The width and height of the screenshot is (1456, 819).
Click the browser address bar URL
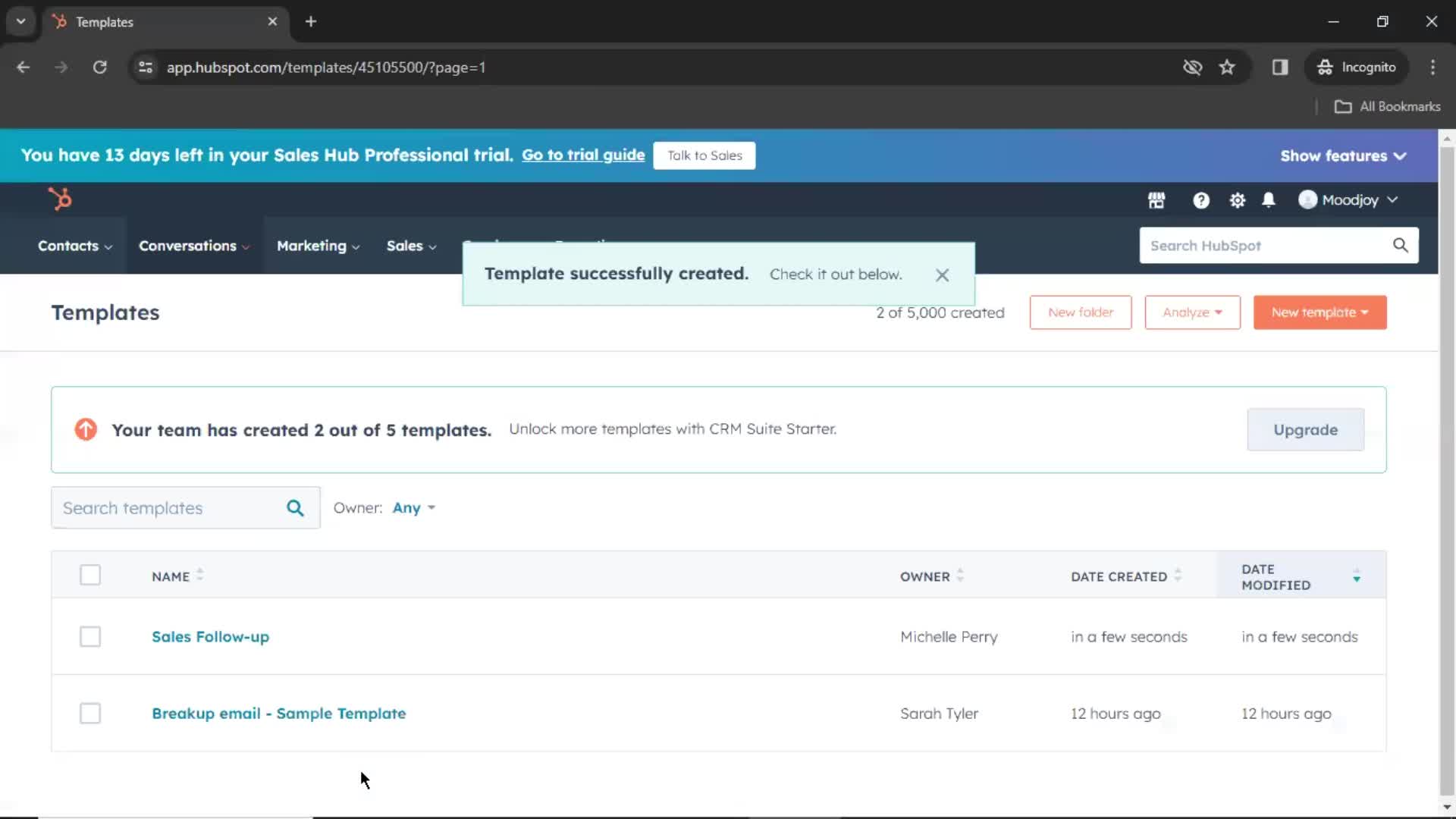click(x=326, y=67)
